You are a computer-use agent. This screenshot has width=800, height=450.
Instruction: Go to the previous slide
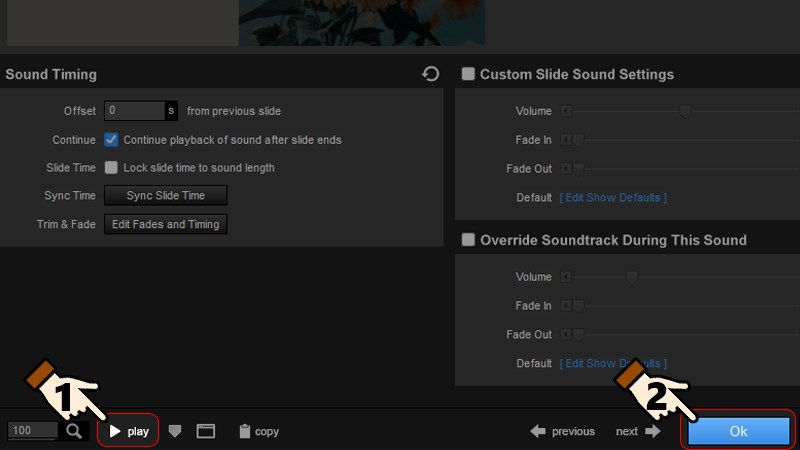[x=562, y=431]
